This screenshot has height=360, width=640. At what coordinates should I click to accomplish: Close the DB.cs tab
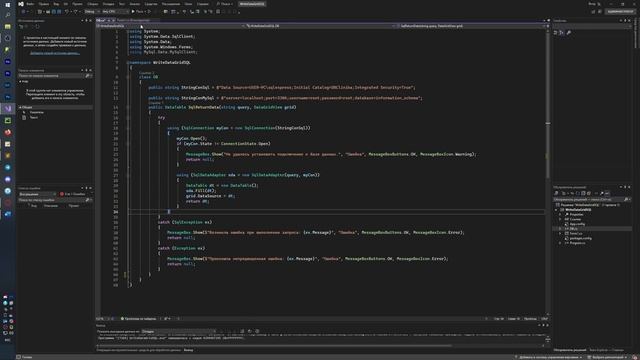pyautogui.click(x=113, y=20)
